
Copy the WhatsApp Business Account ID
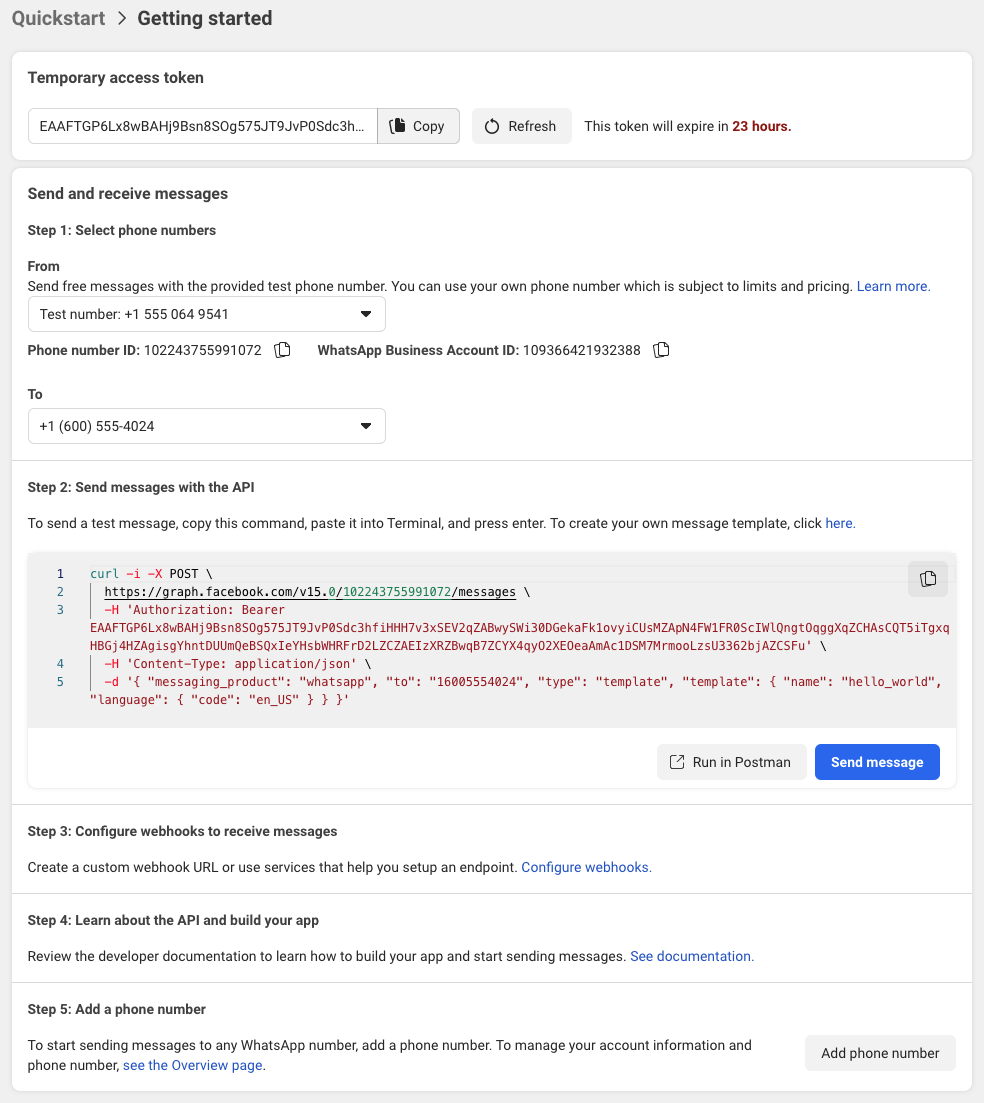(661, 350)
